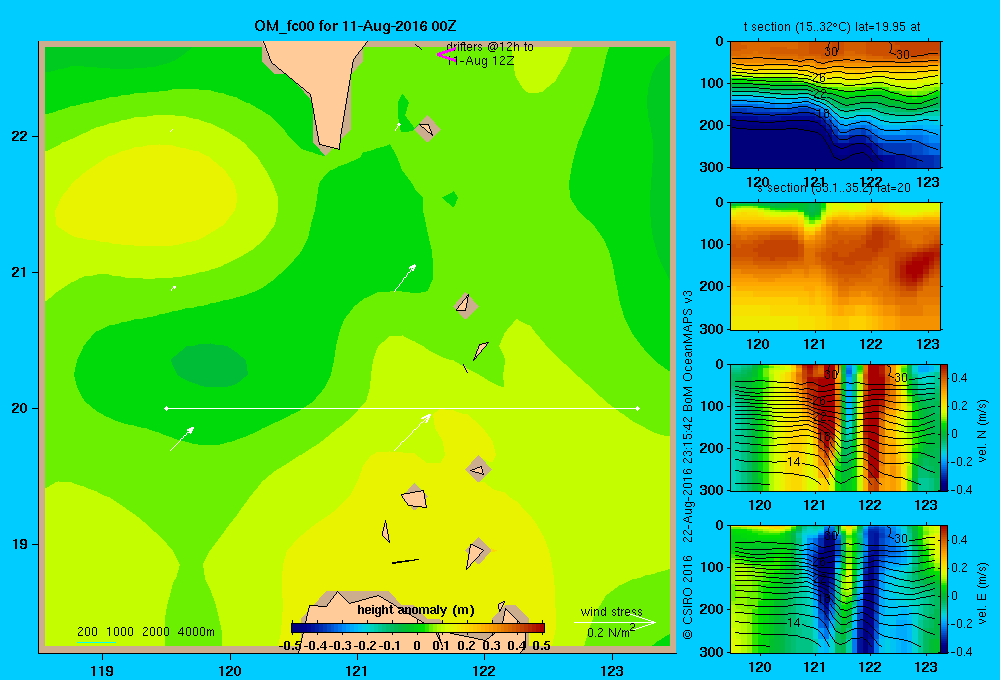Click longitude label 119 on the main map
The width and height of the screenshot is (1000, 680).
pyautogui.click(x=102, y=670)
